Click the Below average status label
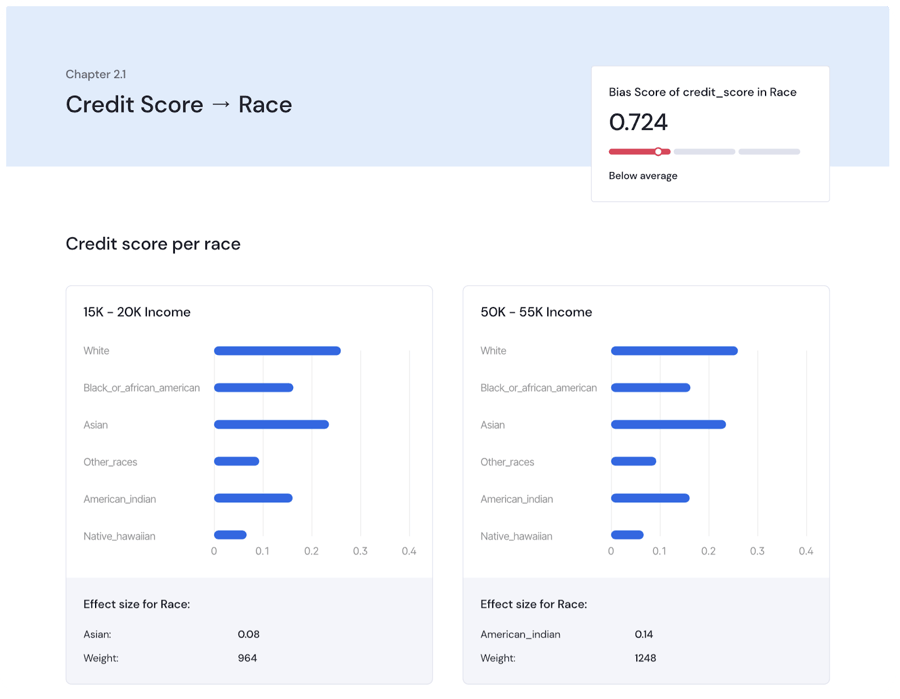Viewport: 900px width, 699px height. coord(641,175)
